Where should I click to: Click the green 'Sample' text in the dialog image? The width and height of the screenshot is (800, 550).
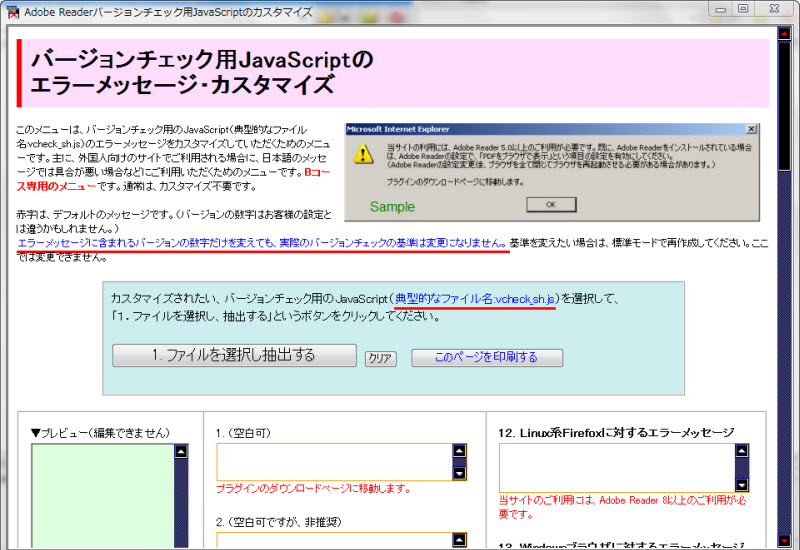pos(392,207)
